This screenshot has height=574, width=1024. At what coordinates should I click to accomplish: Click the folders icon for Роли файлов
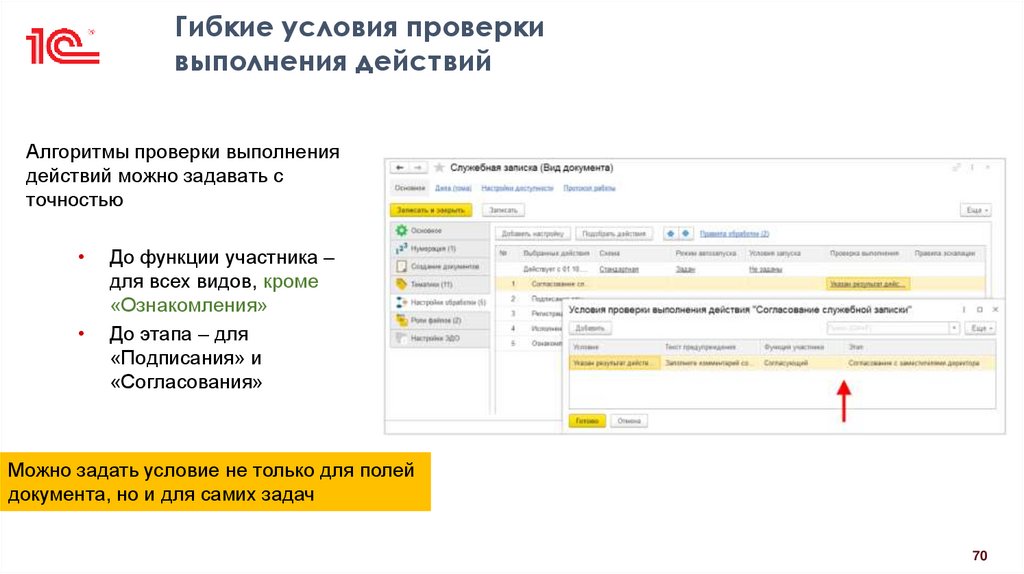coord(401,321)
